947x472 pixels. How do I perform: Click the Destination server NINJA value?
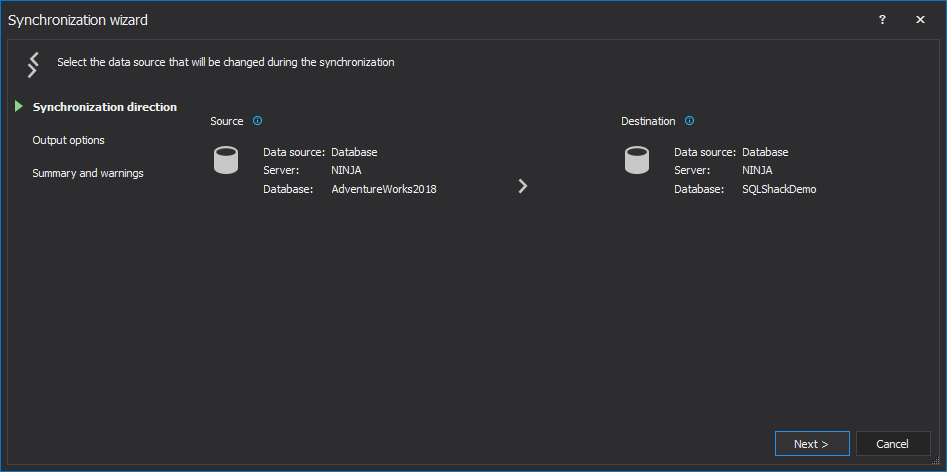pos(757,170)
